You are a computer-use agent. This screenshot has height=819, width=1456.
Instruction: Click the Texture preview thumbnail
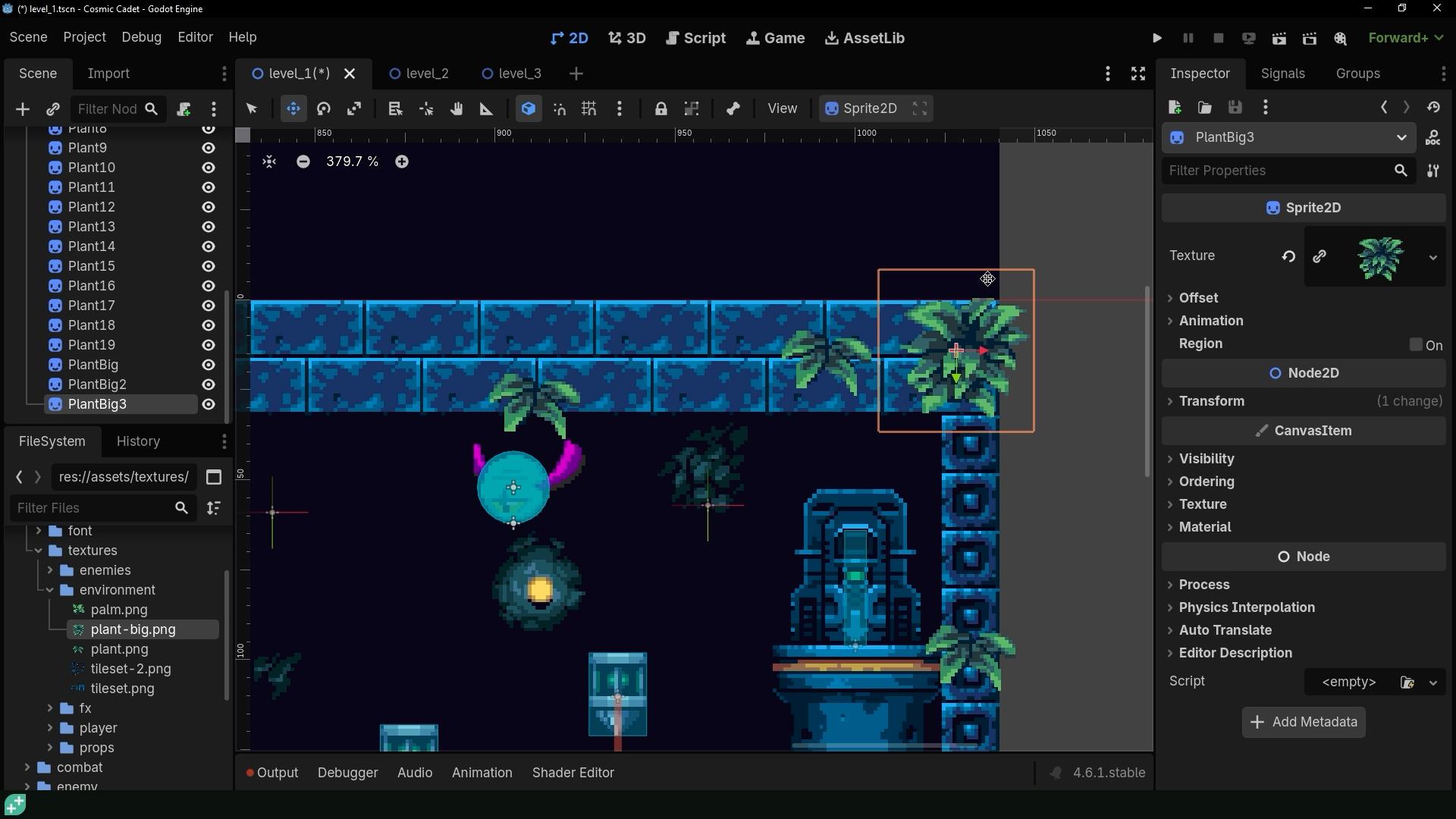[1380, 258]
